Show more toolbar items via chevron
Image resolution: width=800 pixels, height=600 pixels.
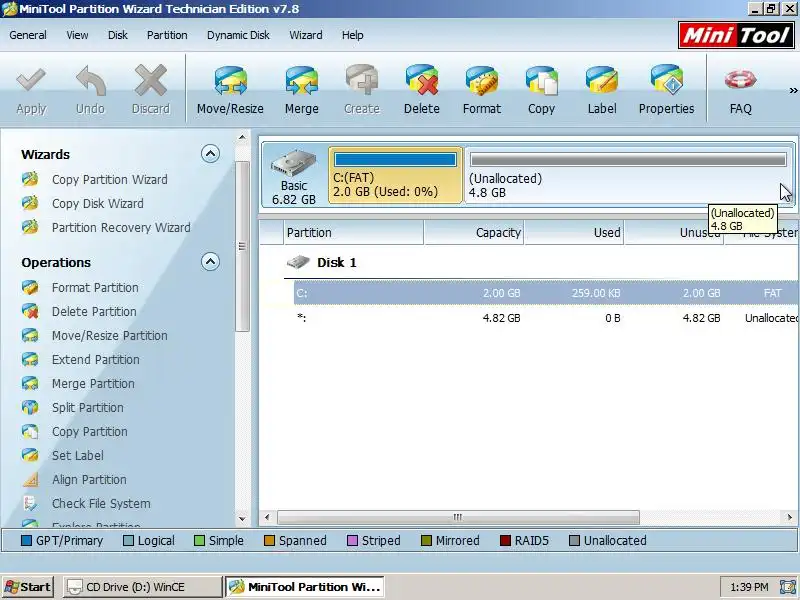[793, 91]
